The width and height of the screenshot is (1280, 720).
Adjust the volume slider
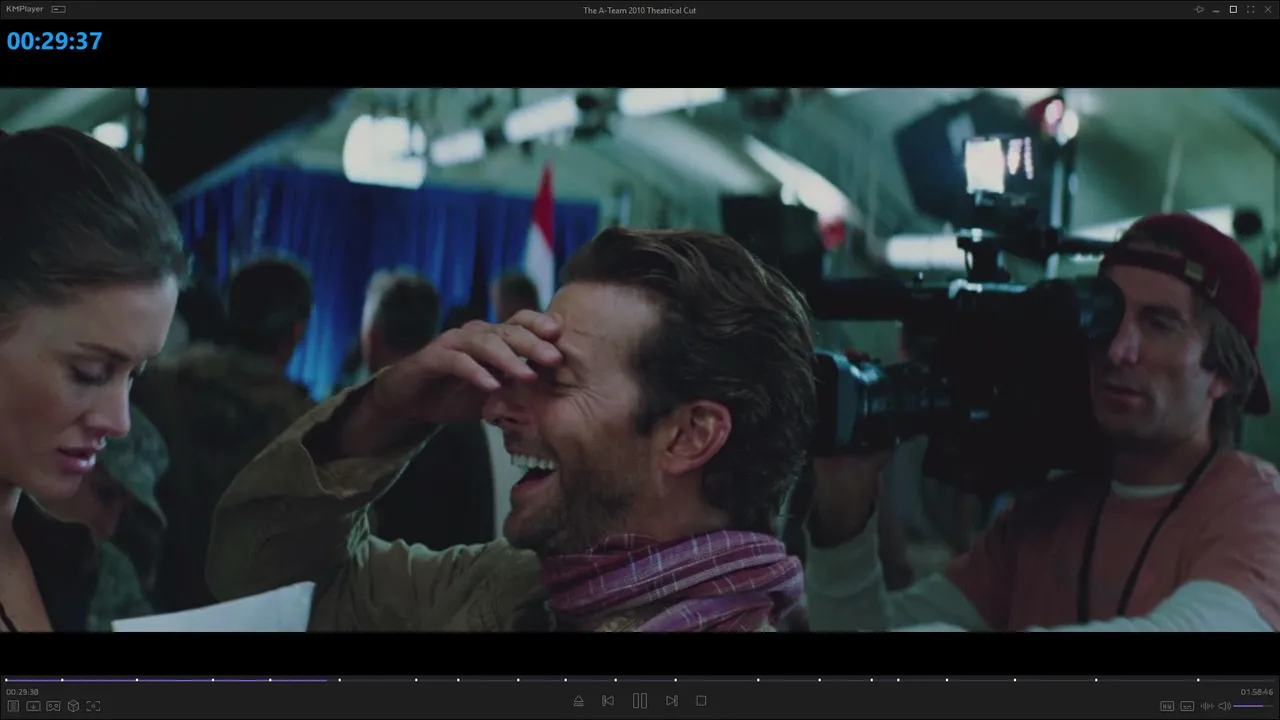click(x=1254, y=706)
